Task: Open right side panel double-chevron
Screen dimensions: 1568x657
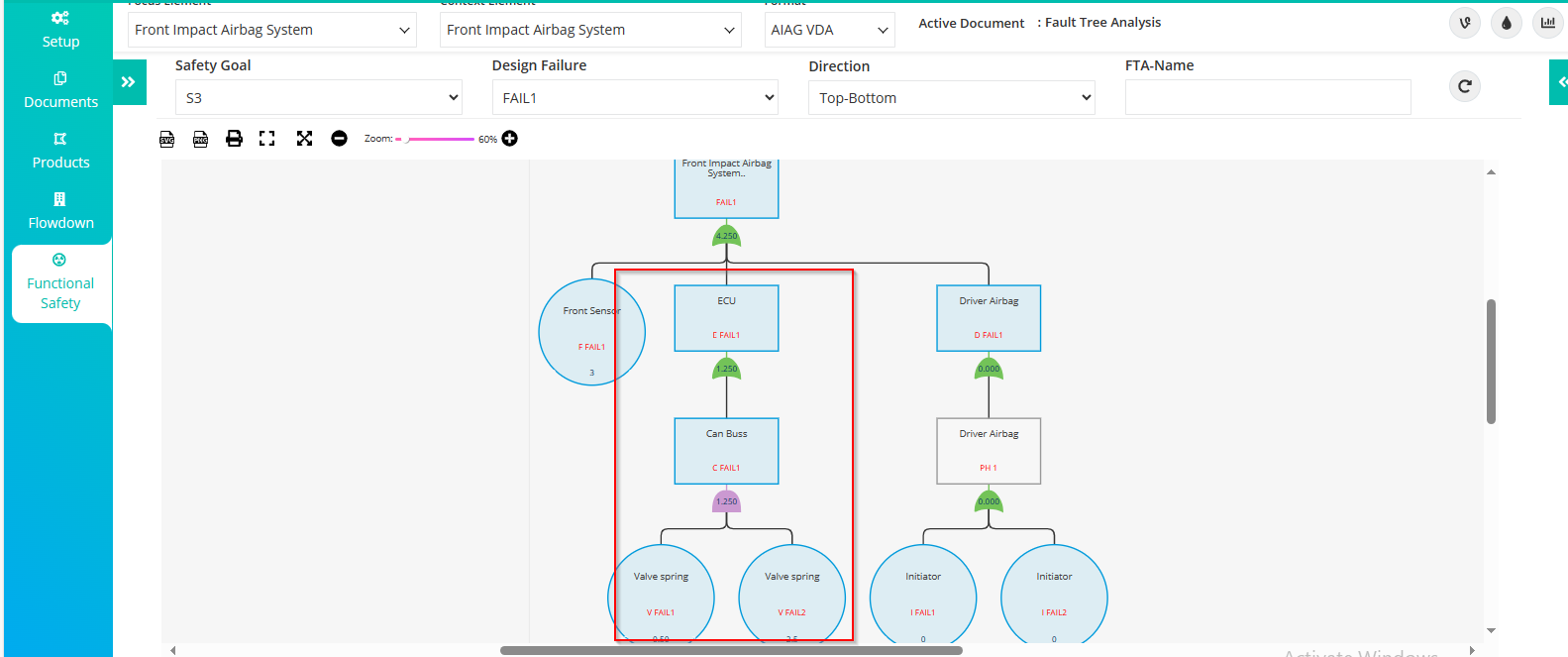Action: [x=1559, y=82]
